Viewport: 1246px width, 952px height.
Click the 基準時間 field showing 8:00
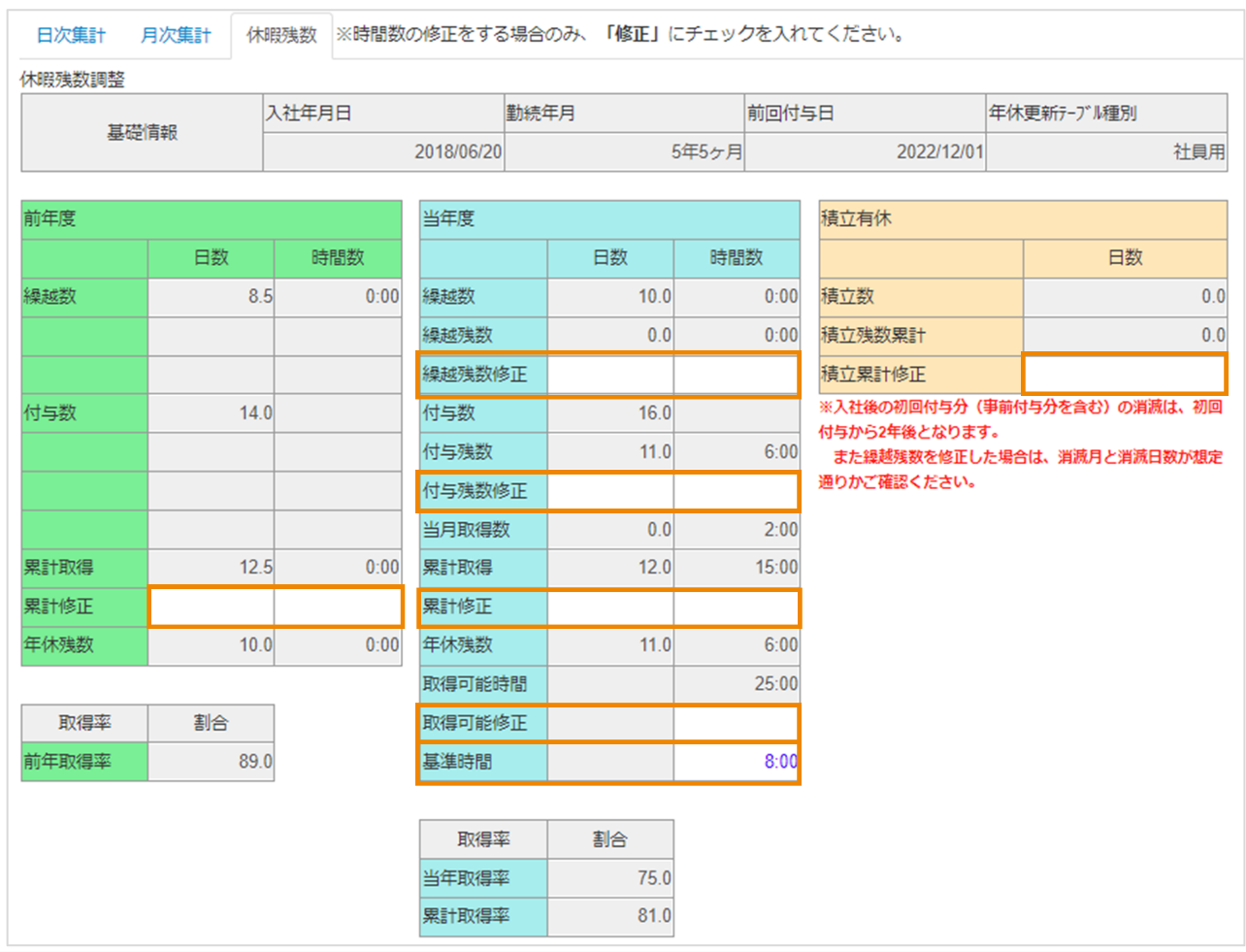pos(736,762)
